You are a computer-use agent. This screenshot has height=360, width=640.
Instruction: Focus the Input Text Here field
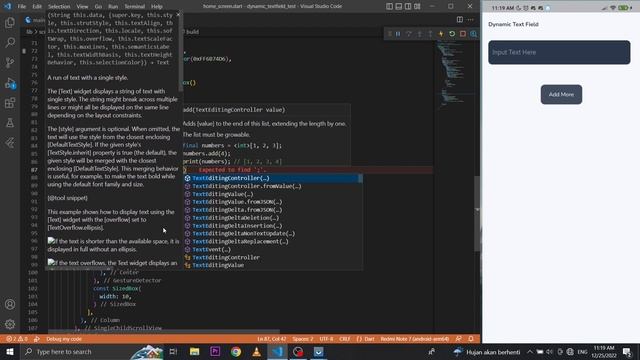click(559, 52)
